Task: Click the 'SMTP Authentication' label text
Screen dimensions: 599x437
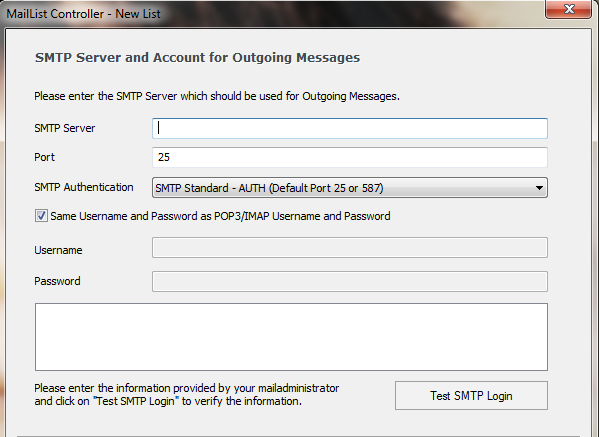Action: pyautogui.click(x=84, y=187)
